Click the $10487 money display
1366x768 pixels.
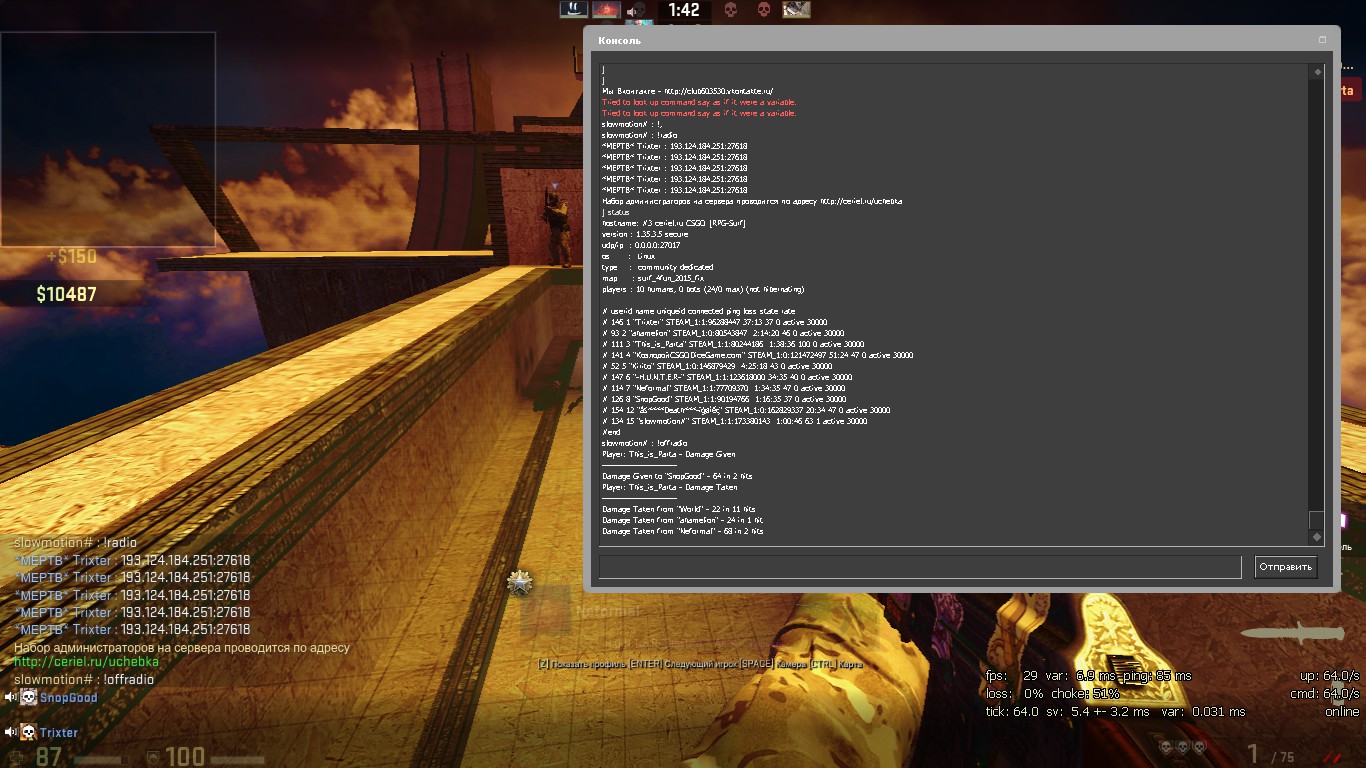point(67,294)
